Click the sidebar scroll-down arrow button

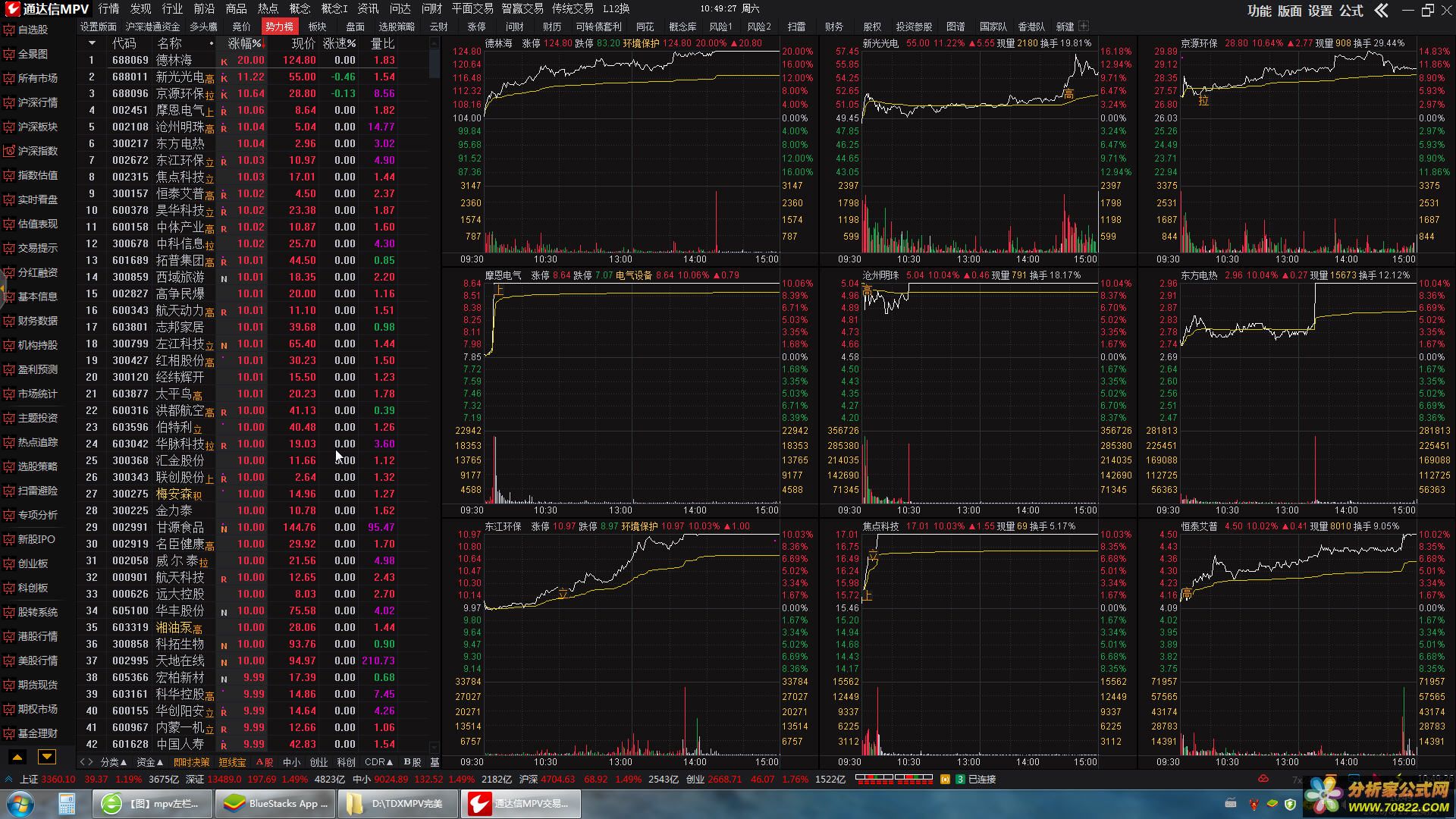coord(47,756)
